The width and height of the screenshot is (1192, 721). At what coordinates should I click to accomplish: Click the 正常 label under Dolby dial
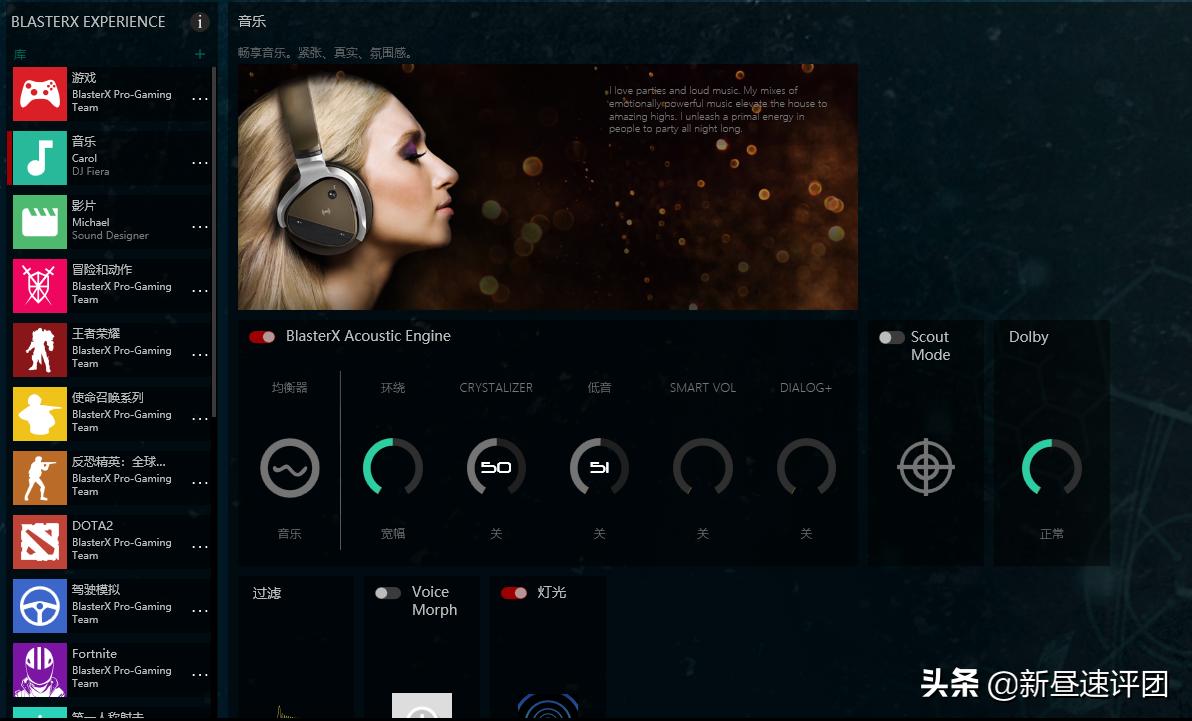tap(1051, 534)
